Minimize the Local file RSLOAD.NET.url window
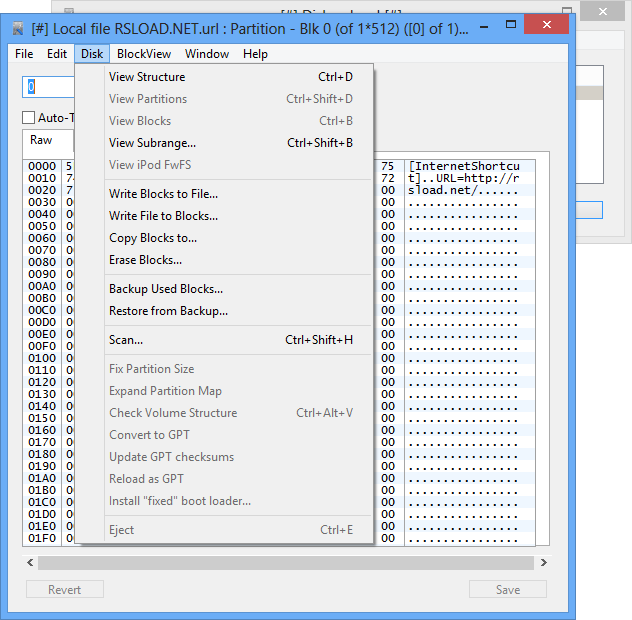Screen dimensions: 632x620 [484, 27]
